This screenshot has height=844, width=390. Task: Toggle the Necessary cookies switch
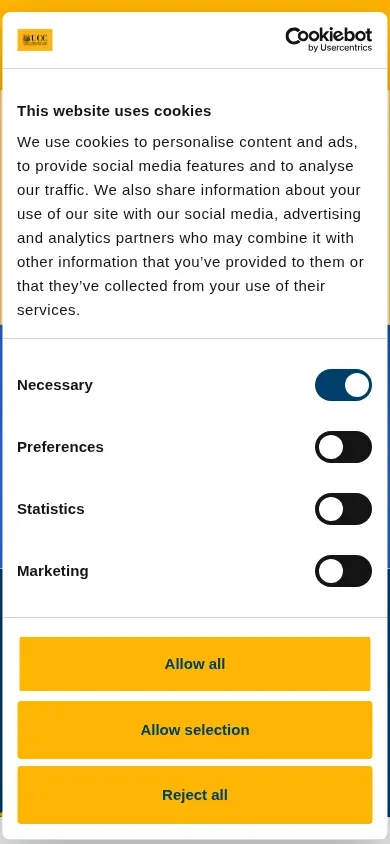tap(343, 385)
